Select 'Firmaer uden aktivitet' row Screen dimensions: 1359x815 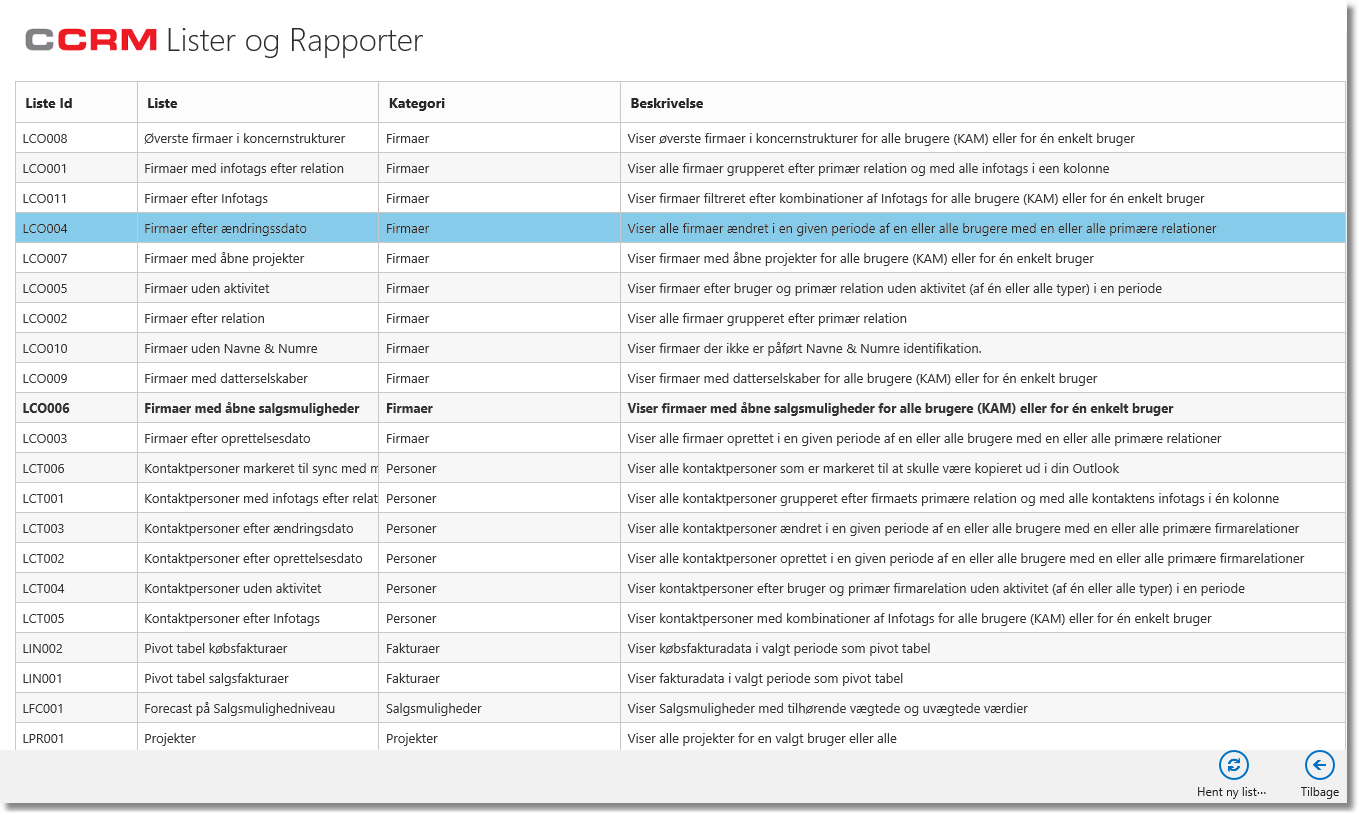(680, 288)
